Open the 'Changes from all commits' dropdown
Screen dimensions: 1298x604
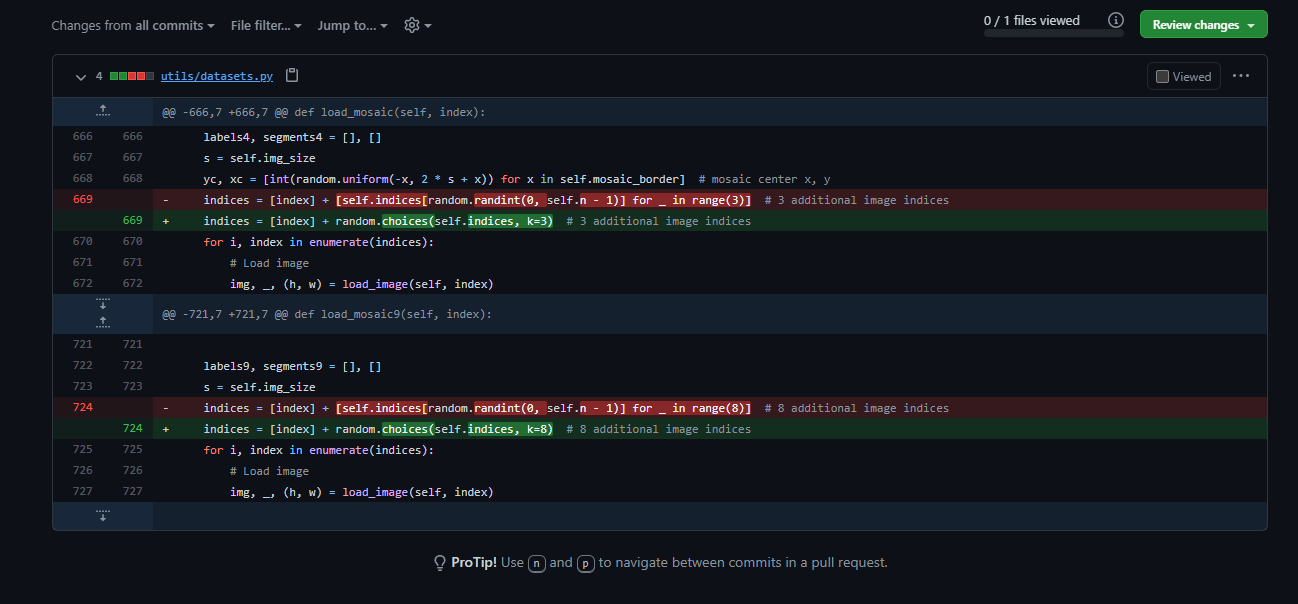click(x=133, y=25)
